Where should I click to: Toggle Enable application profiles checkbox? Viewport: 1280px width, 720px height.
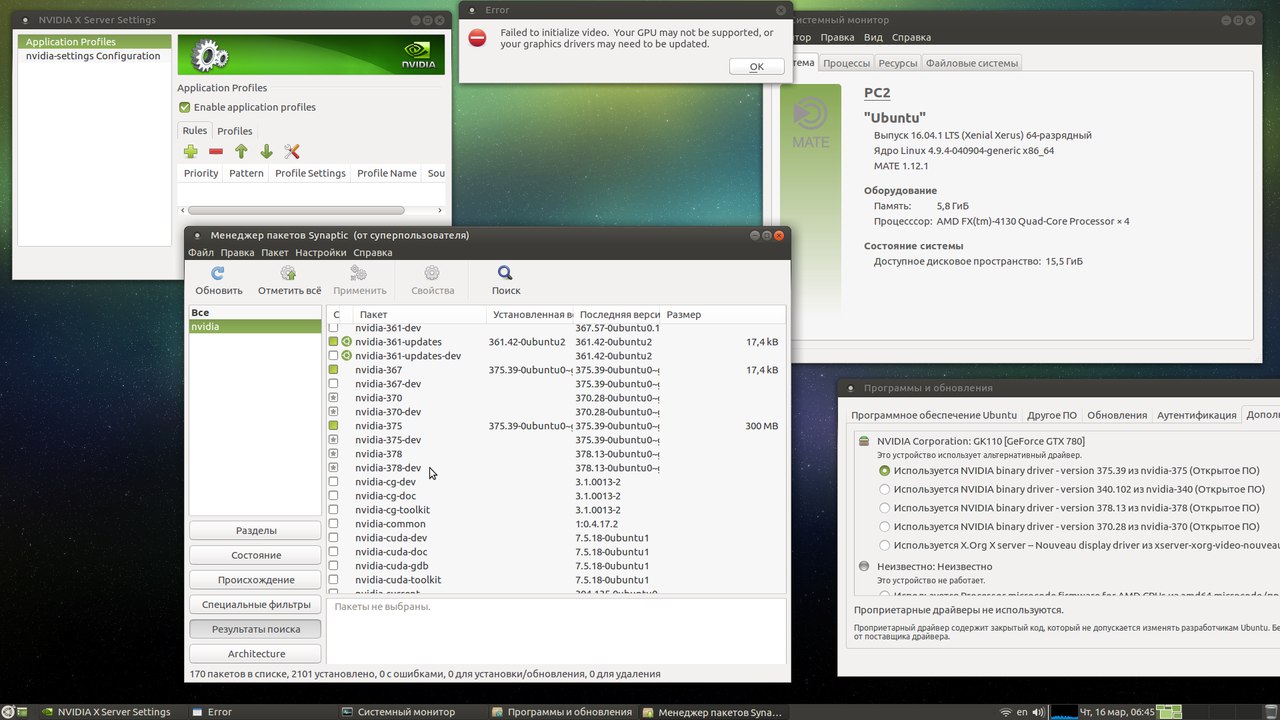pyautogui.click(x=184, y=107)
